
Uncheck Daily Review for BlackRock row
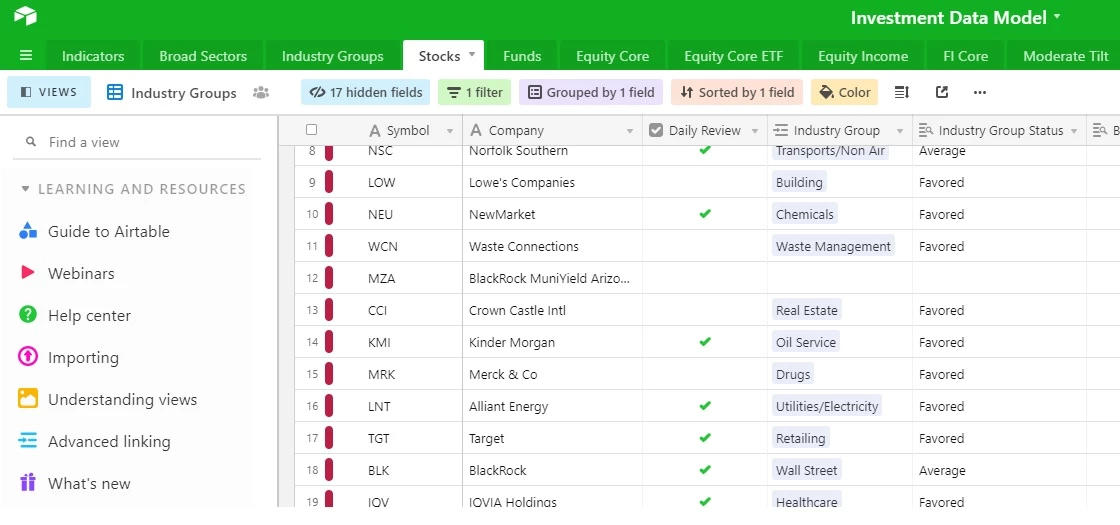tap(705, 470)
